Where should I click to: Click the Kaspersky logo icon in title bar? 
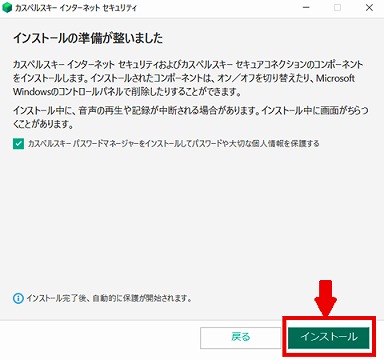point(7,8)
